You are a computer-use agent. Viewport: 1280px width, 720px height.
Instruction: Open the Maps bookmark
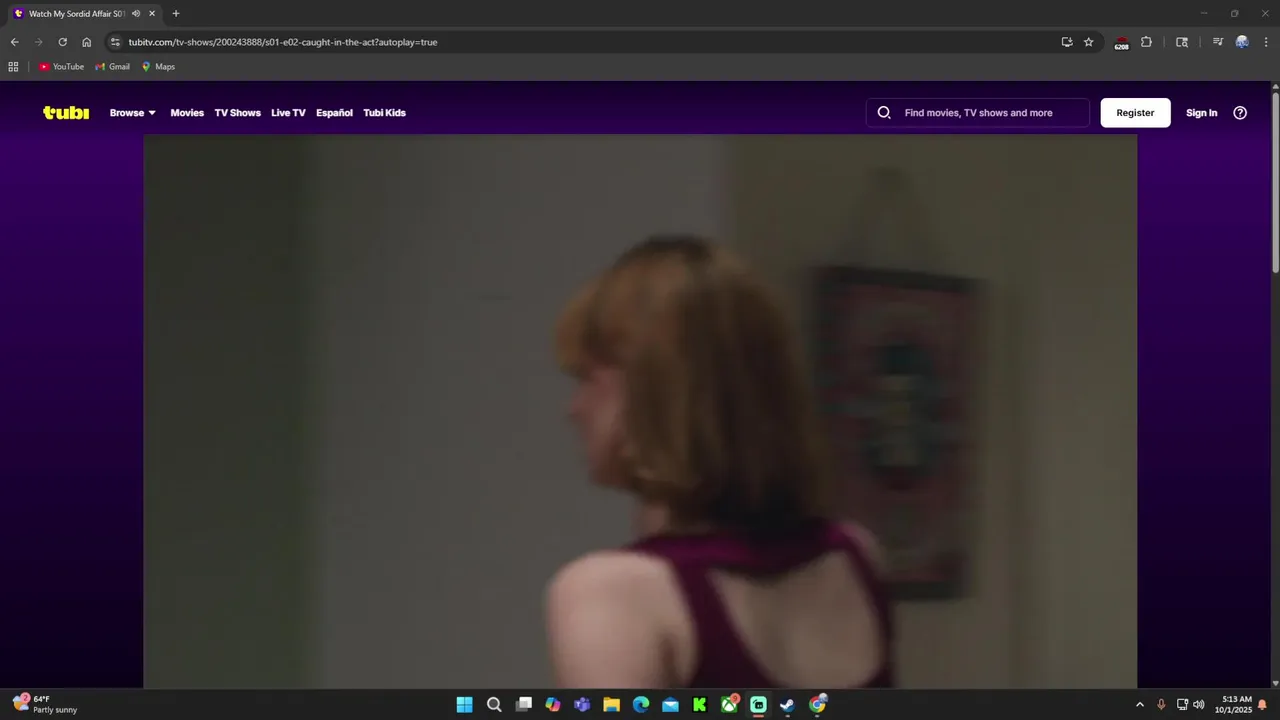pyautogui.click(x=158, y=67)
